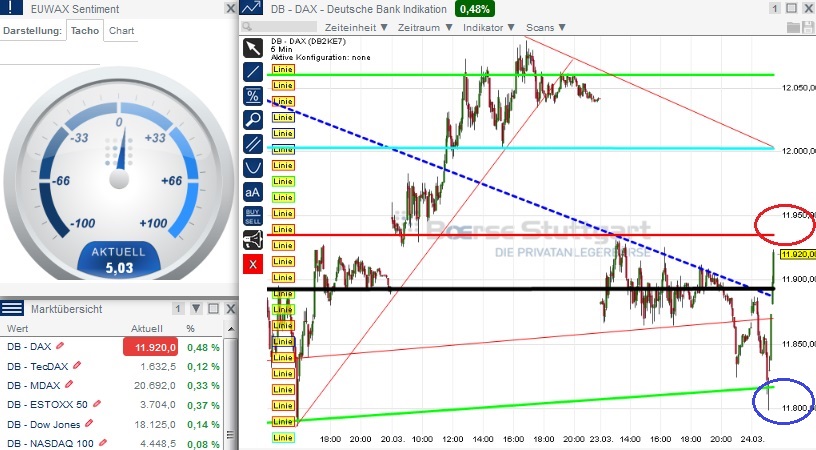The image size is (816, 450).
Task: Select the DB - DAX row
Action: 112,347
